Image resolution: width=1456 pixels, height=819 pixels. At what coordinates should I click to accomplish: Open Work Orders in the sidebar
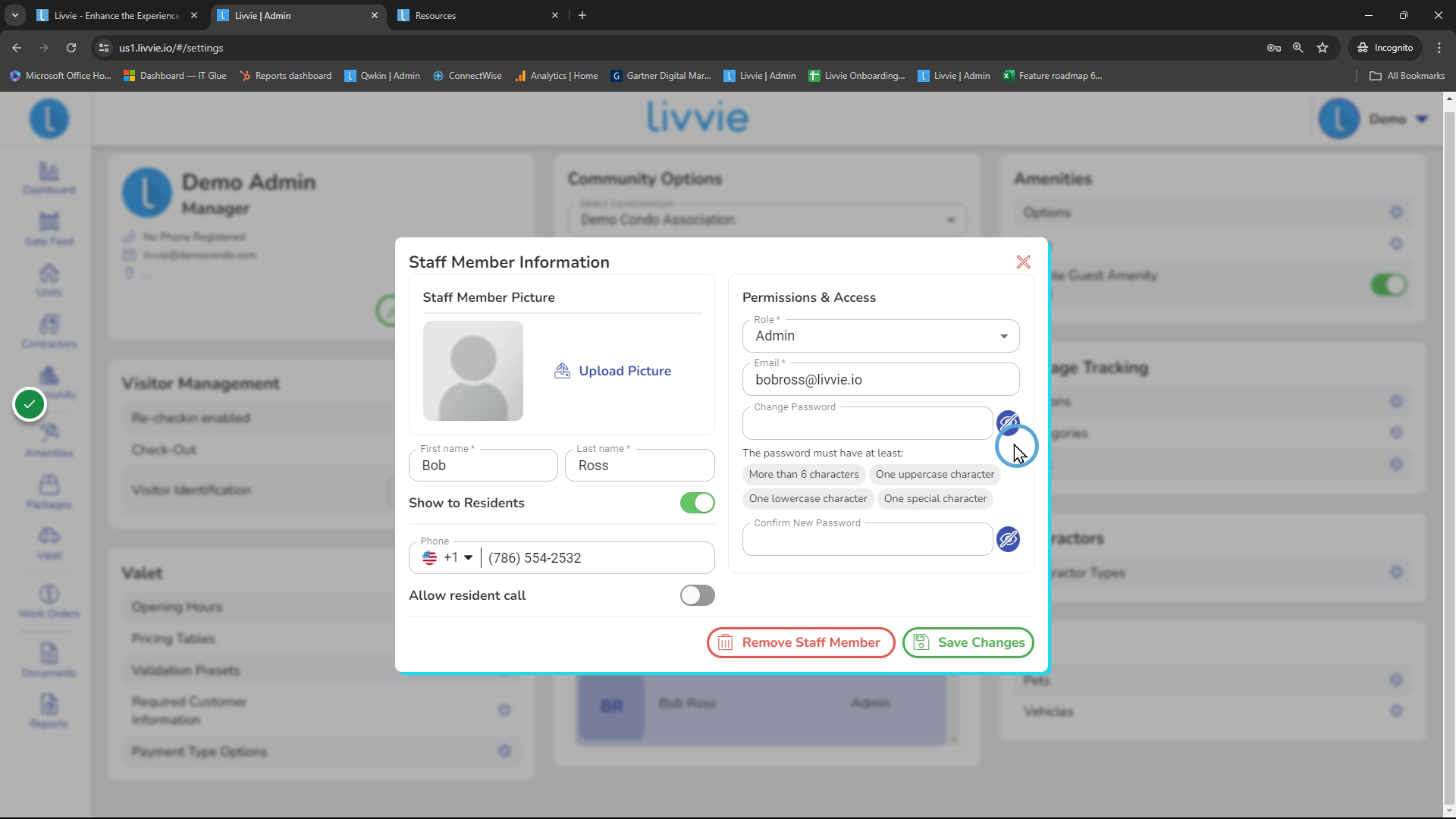49,601
